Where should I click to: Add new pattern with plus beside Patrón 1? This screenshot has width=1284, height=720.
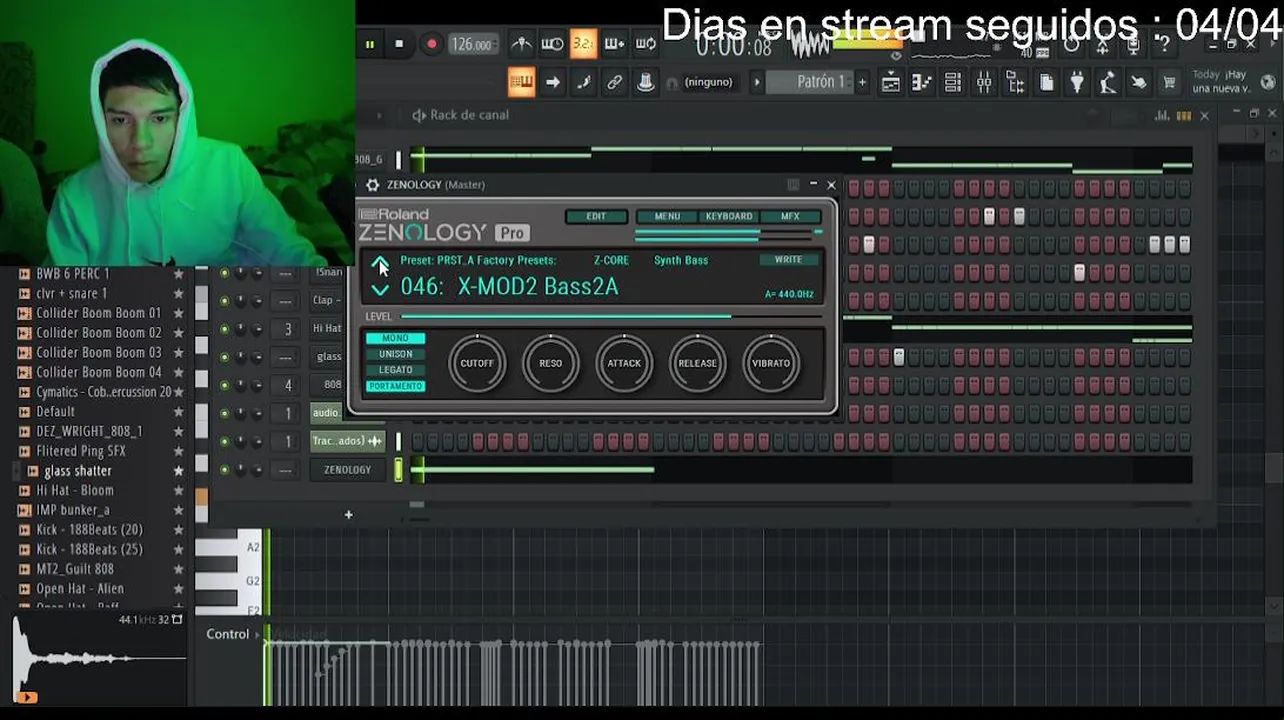pyautogui.click(x=862, y=82)
